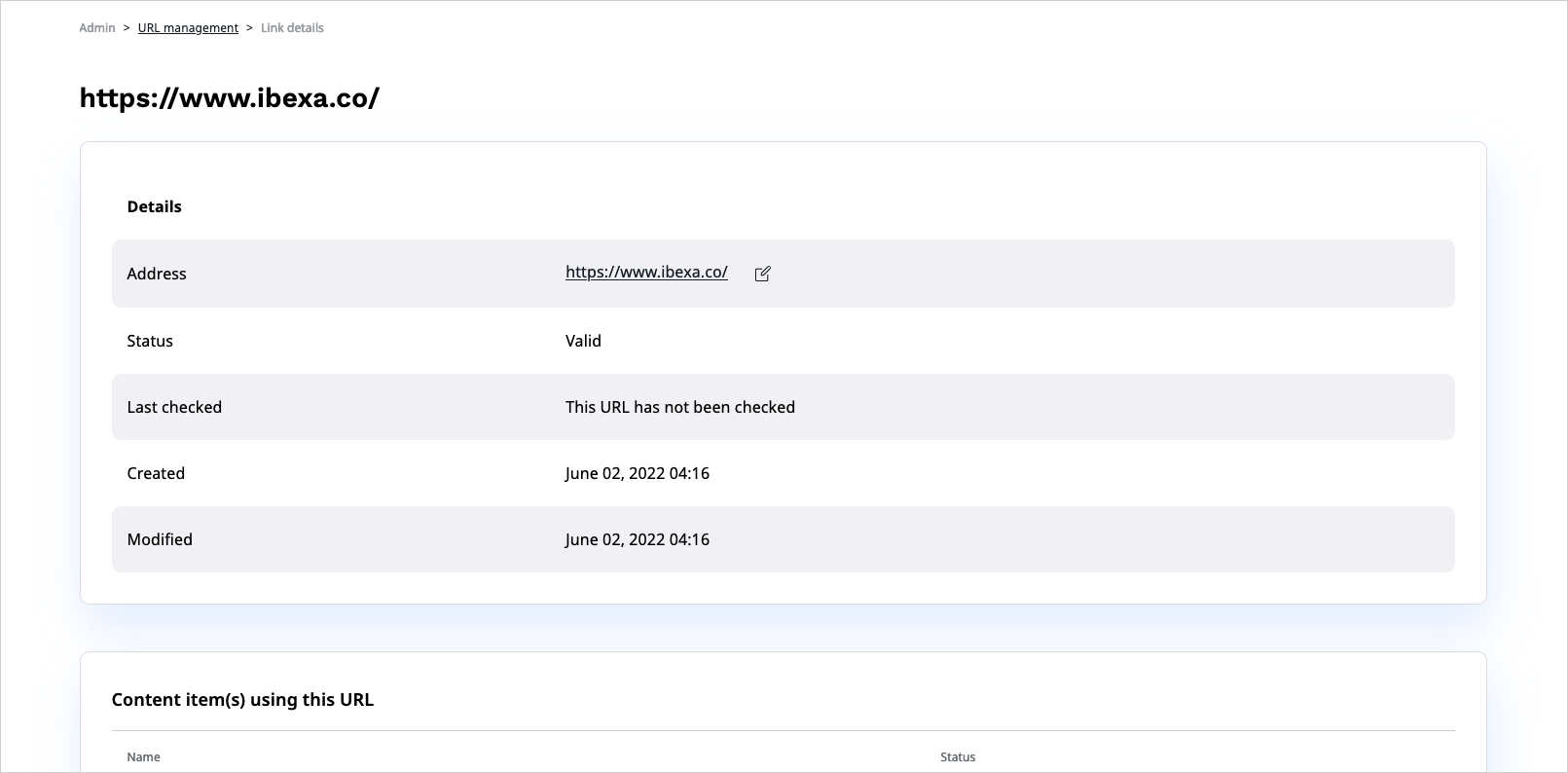This screenshot has height=773, width=1568.
Task: Open the https://www.ibexa.co/ address link
Action: (646, 273)
